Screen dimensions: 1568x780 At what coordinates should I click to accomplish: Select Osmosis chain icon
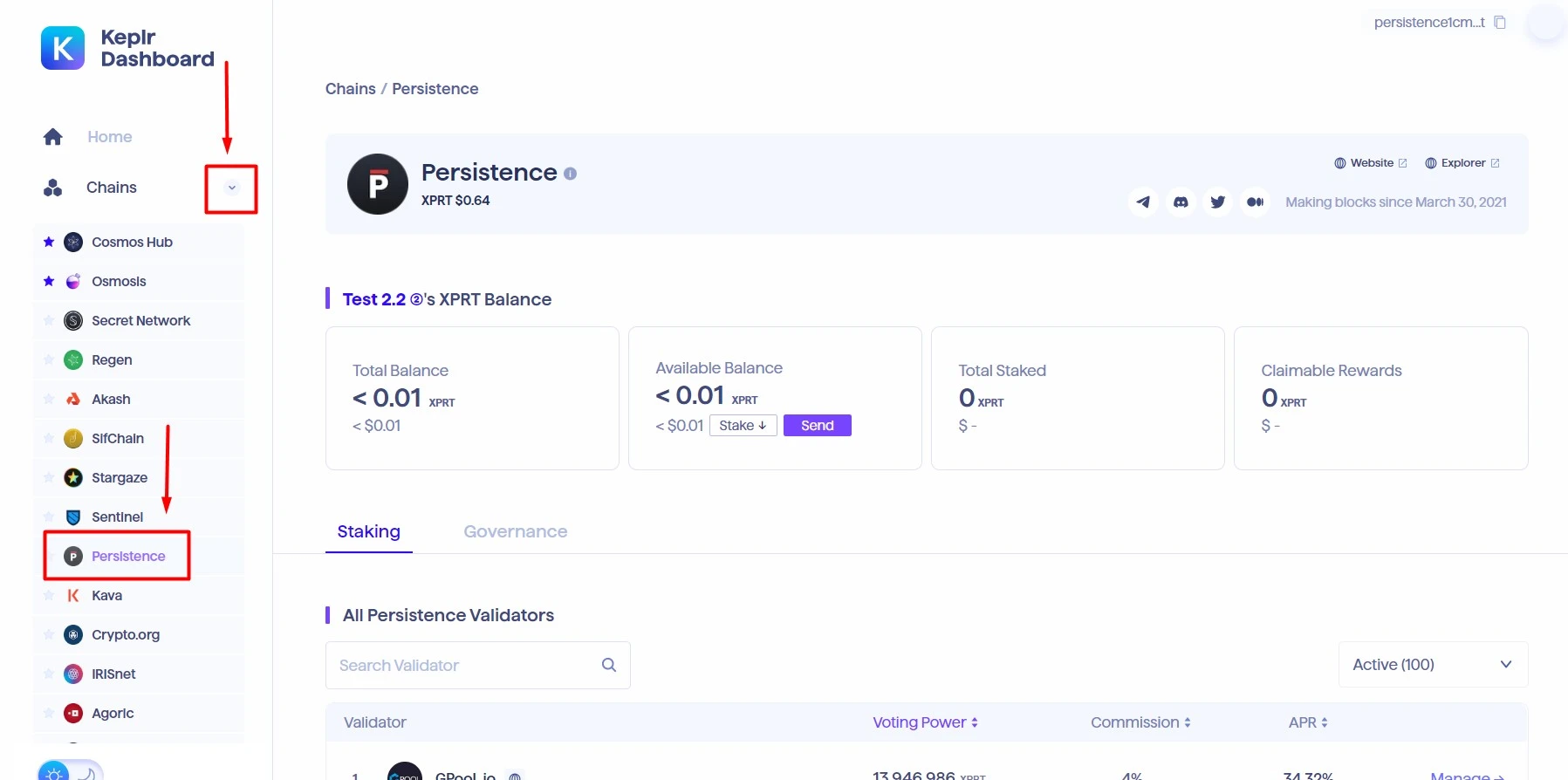(73, 281)
